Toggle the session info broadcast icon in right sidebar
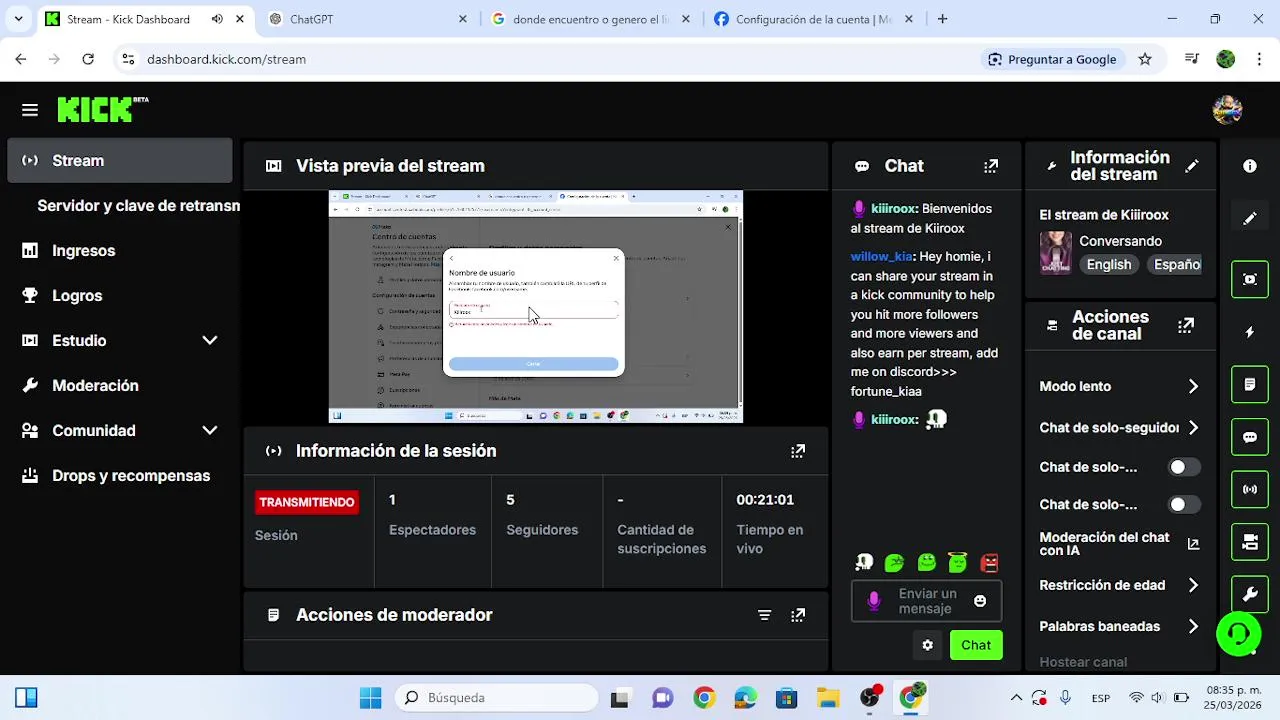Image resolution: width=1280 pixels, height=720 pixels. pyautogui.click(x=1250, y=489)
